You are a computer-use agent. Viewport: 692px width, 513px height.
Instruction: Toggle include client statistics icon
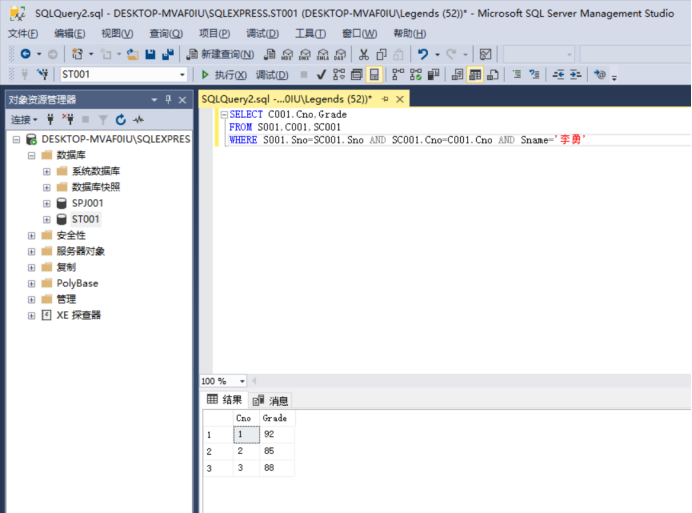coord(433,74)
